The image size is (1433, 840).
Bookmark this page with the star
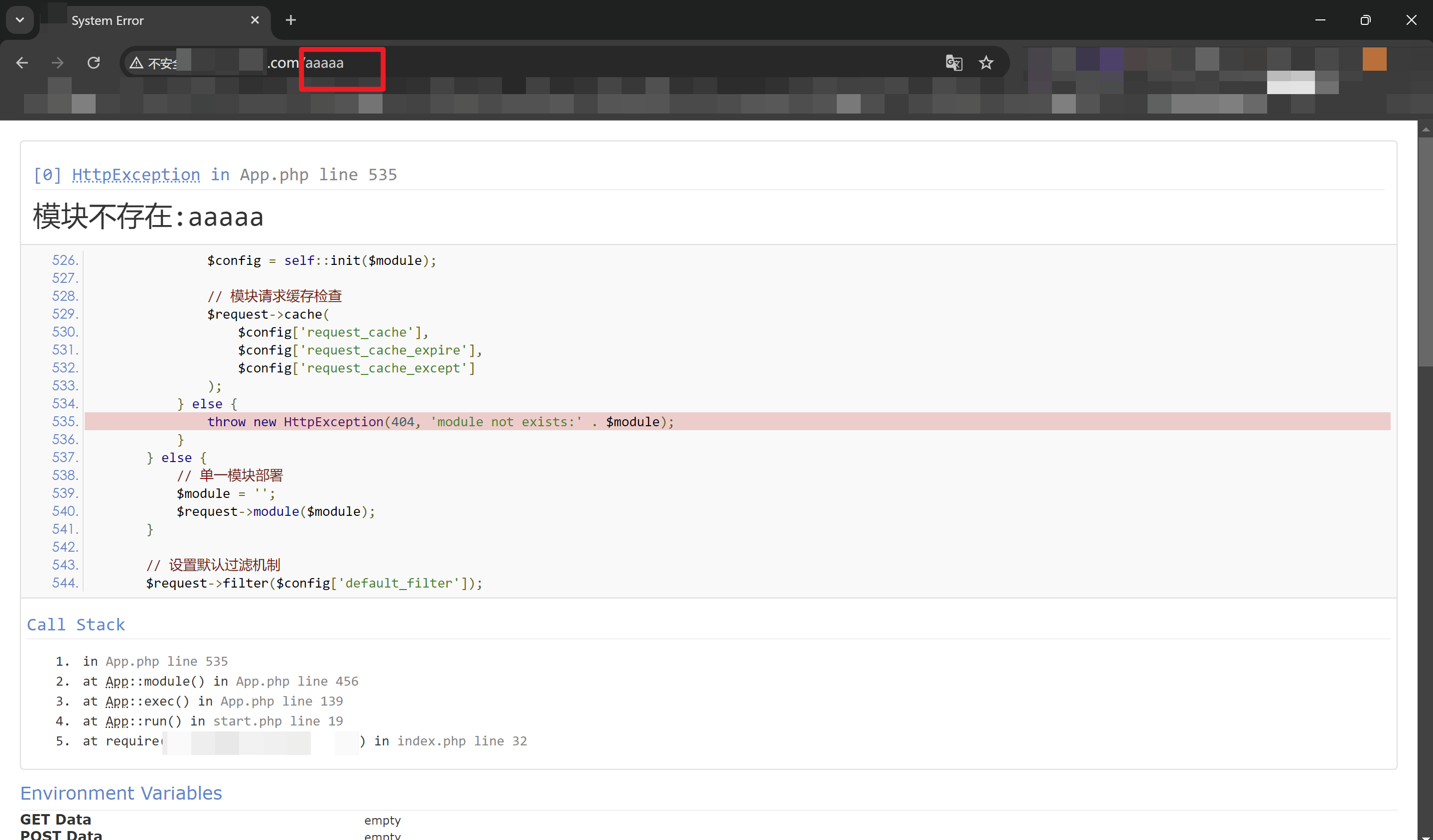click(986, 63)
